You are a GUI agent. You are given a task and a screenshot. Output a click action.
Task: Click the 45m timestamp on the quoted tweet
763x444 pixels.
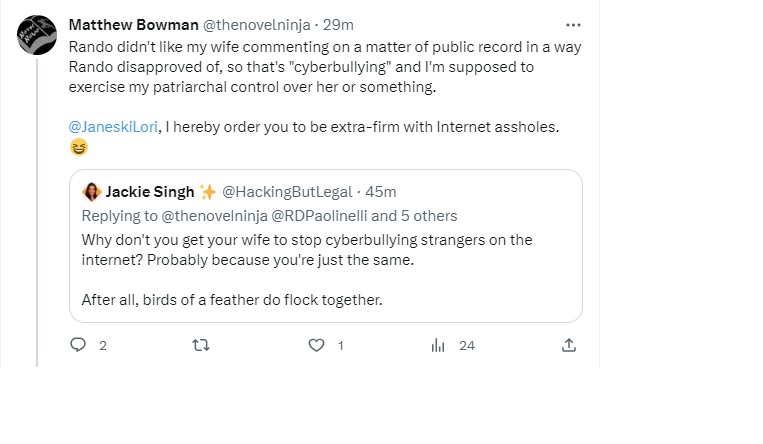[x=380, y=192]
